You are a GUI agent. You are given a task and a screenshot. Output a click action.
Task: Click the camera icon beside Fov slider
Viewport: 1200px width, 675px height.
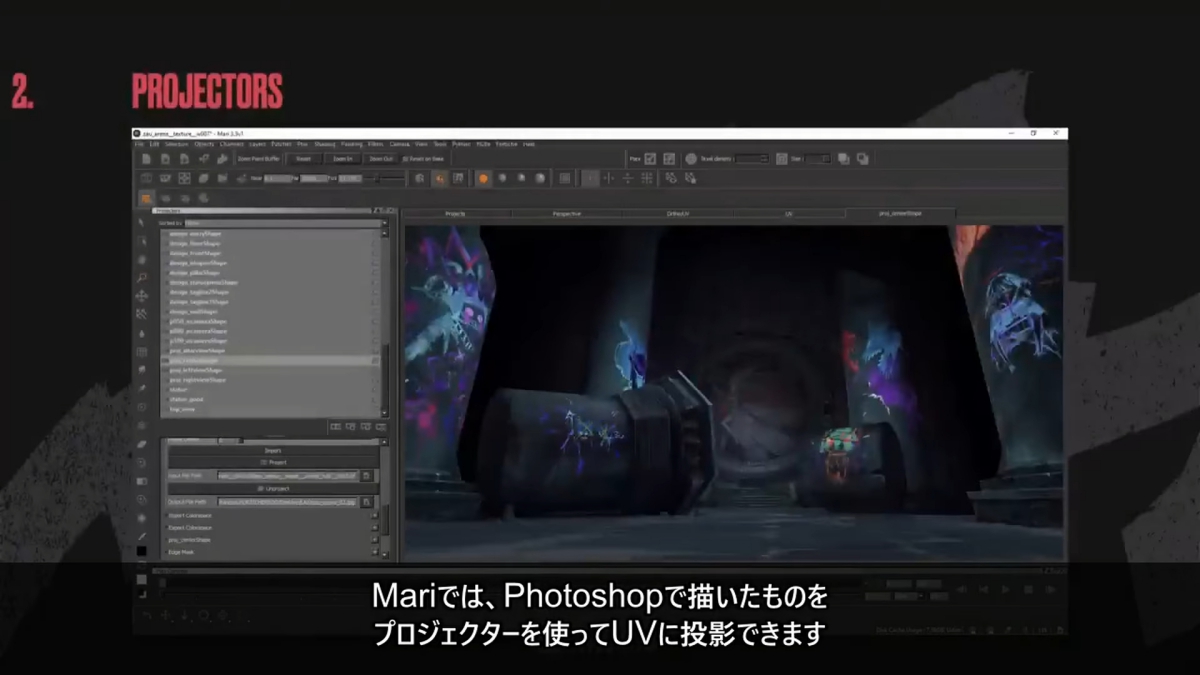(419, 179)
